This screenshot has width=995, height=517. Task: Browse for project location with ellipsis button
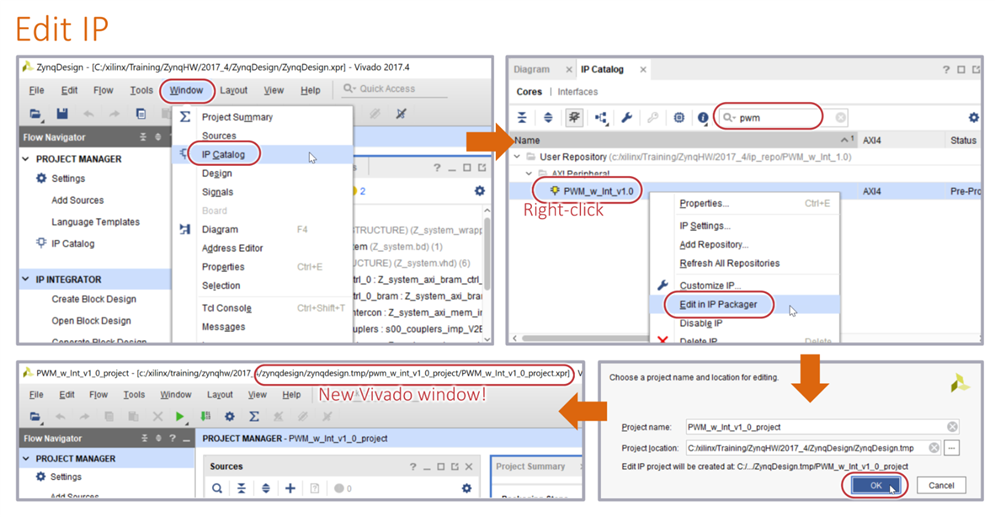pyautogui.click(x=951, y=448)
